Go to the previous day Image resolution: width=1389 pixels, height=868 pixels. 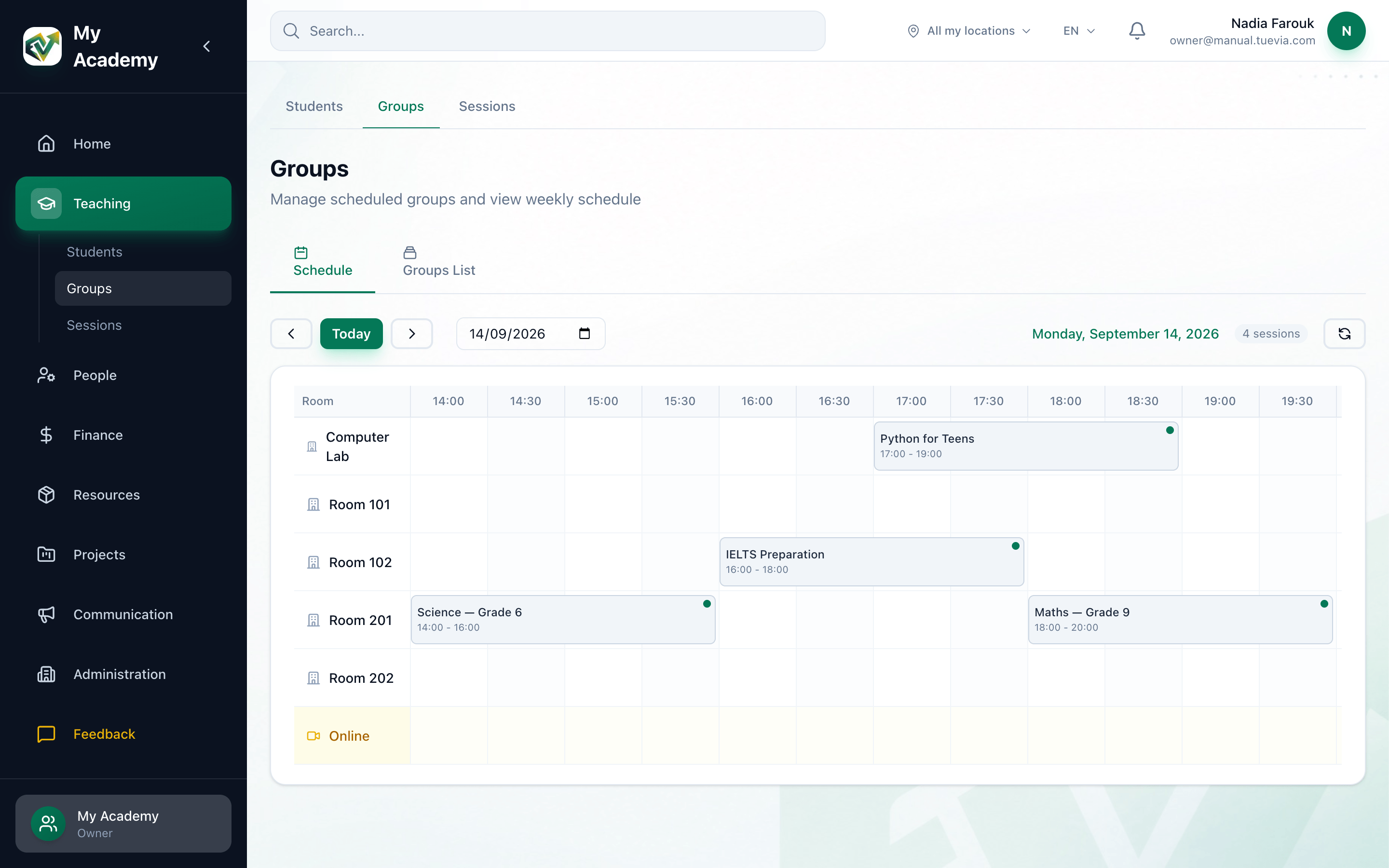coord(291,334)
